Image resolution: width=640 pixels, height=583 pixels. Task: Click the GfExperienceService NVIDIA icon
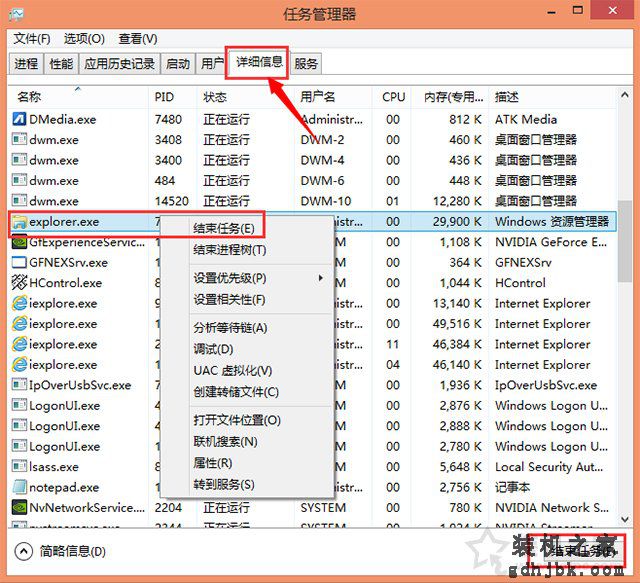coord(19,242)
